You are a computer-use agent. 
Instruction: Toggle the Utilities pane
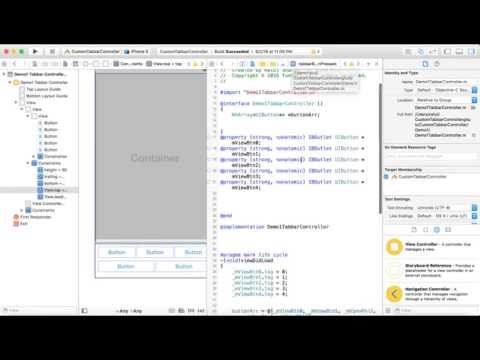(471, 52)
